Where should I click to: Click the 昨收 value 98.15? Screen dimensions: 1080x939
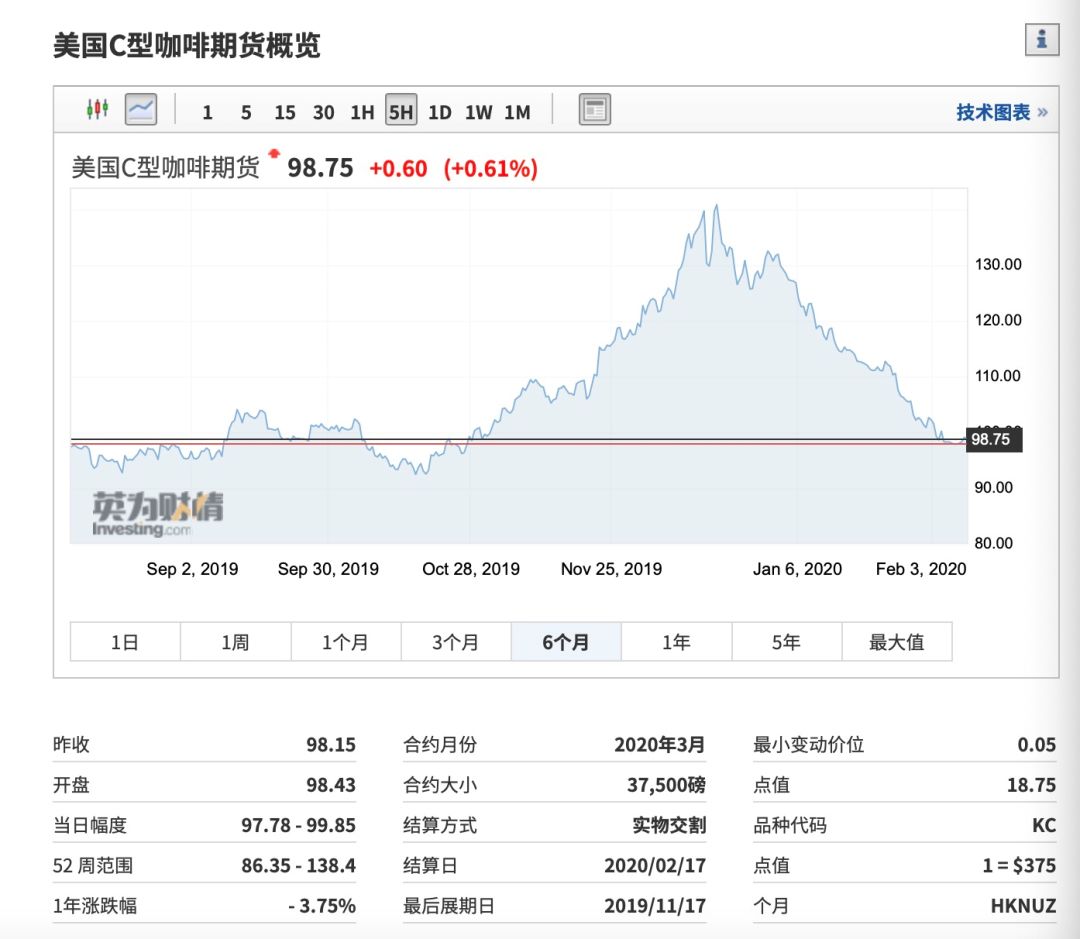(x=331, y=745)
